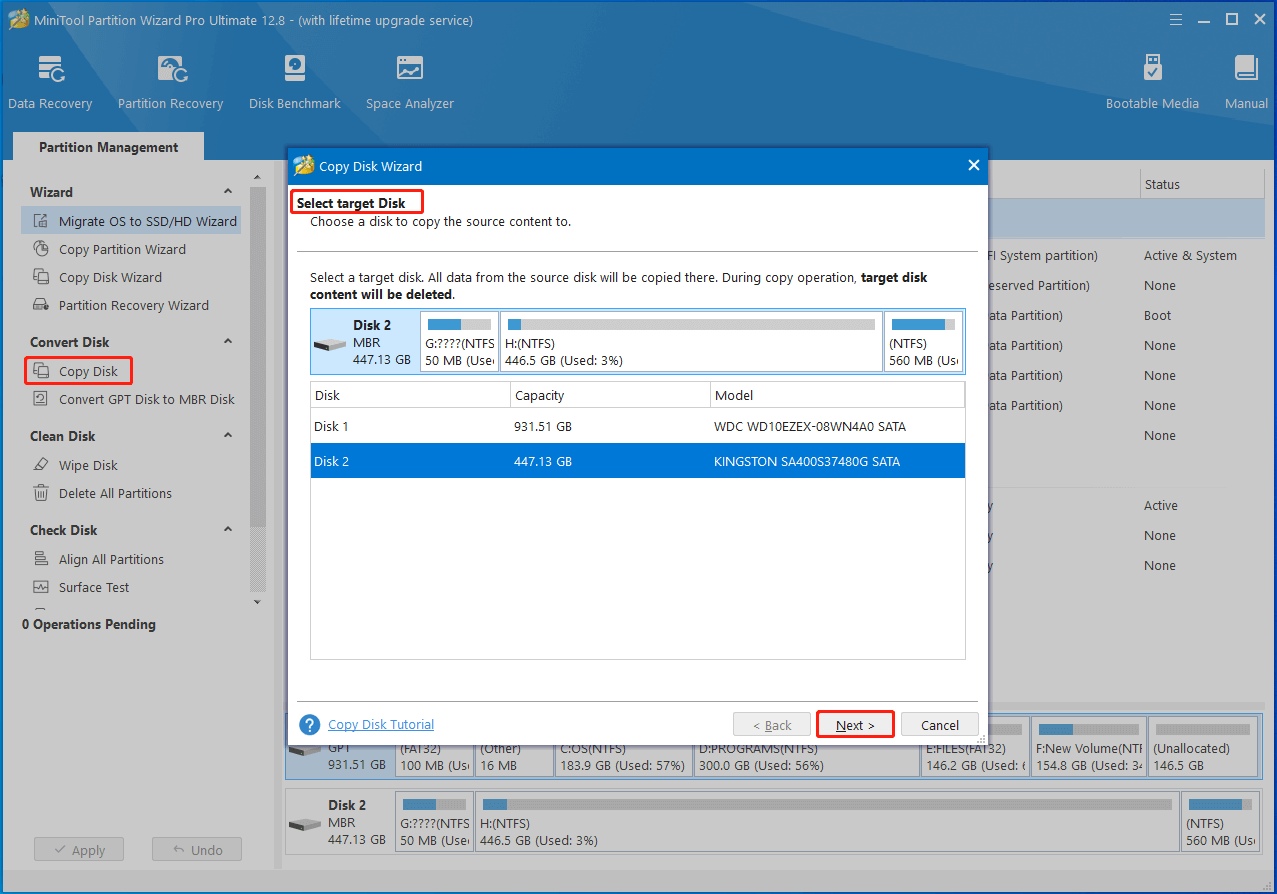Click the help icon beside Copy Disk Tutorial
Image resolution: width=1277 pixels, height=894 pixels.
[x=310, y=725]
